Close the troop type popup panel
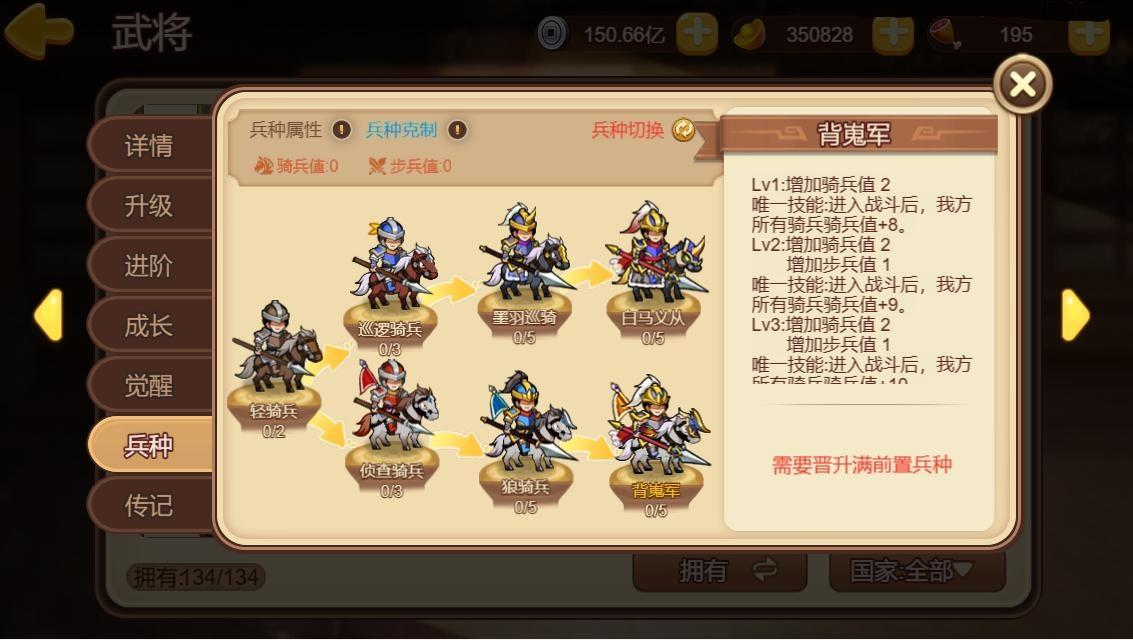 coord(1022,85)
